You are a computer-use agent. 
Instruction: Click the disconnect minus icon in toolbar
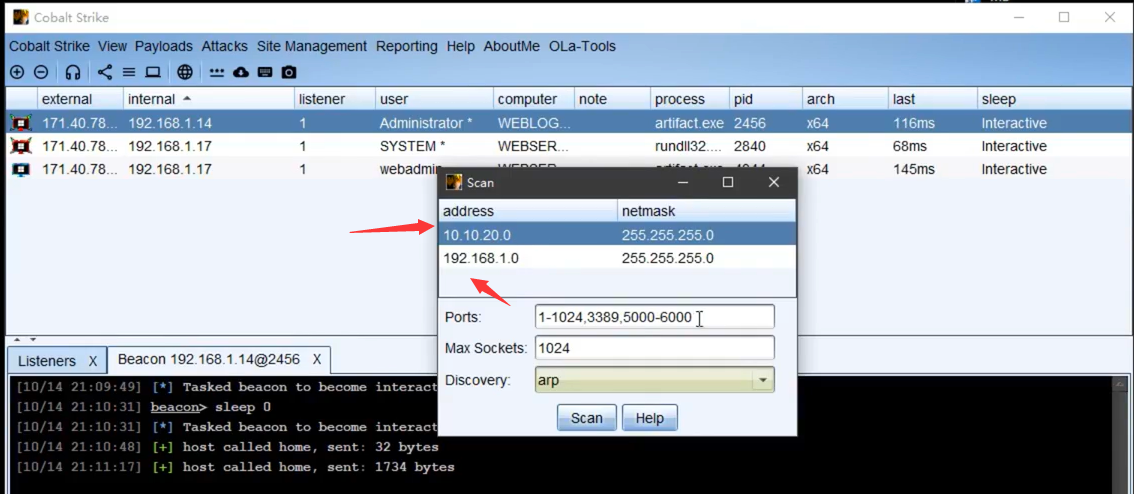pyautogui.click(x=41, y=72)
